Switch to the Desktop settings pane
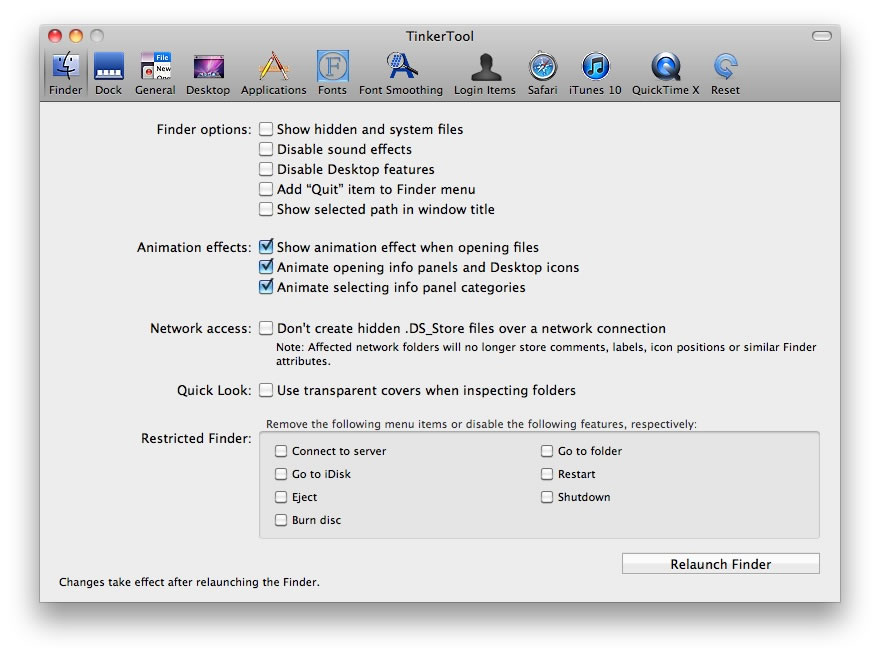This screenshot has height=657, width=880. tap(208, 73)
